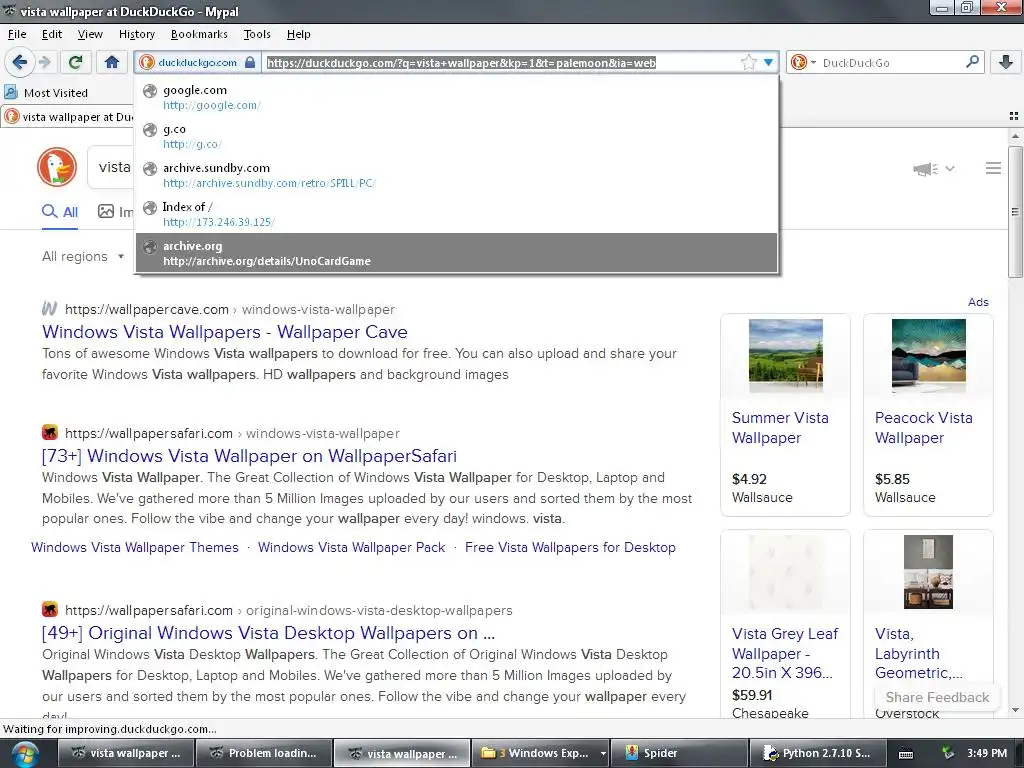1024x768 pixels.
Task: Click the duckduckgo.com site identity icon
Action: coord(147,62)
